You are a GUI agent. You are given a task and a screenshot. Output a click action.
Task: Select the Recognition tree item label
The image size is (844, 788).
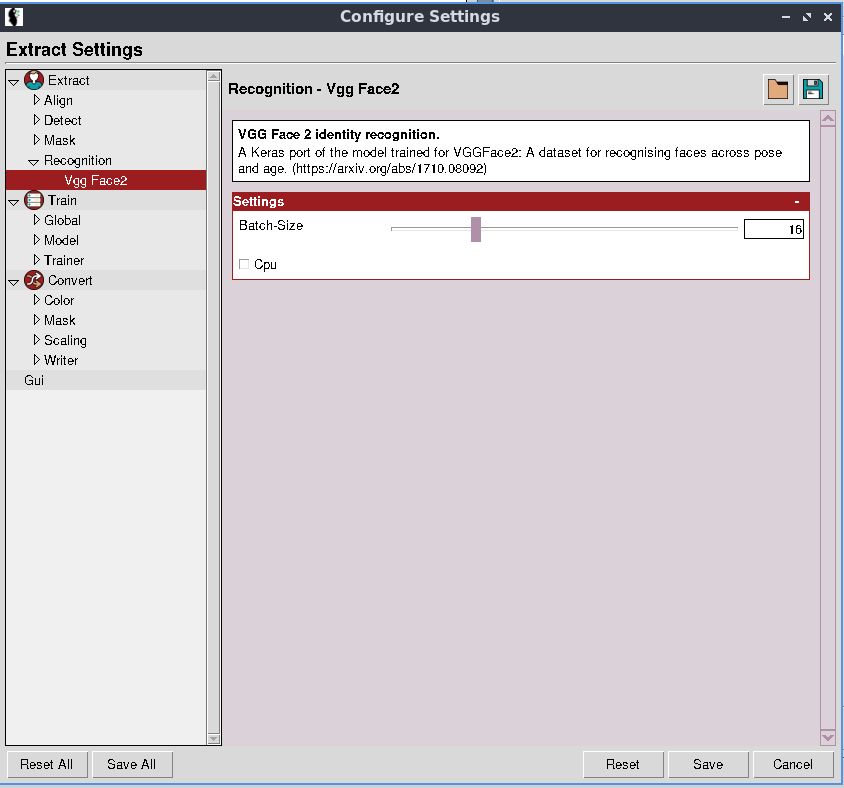tap(78, 160)
